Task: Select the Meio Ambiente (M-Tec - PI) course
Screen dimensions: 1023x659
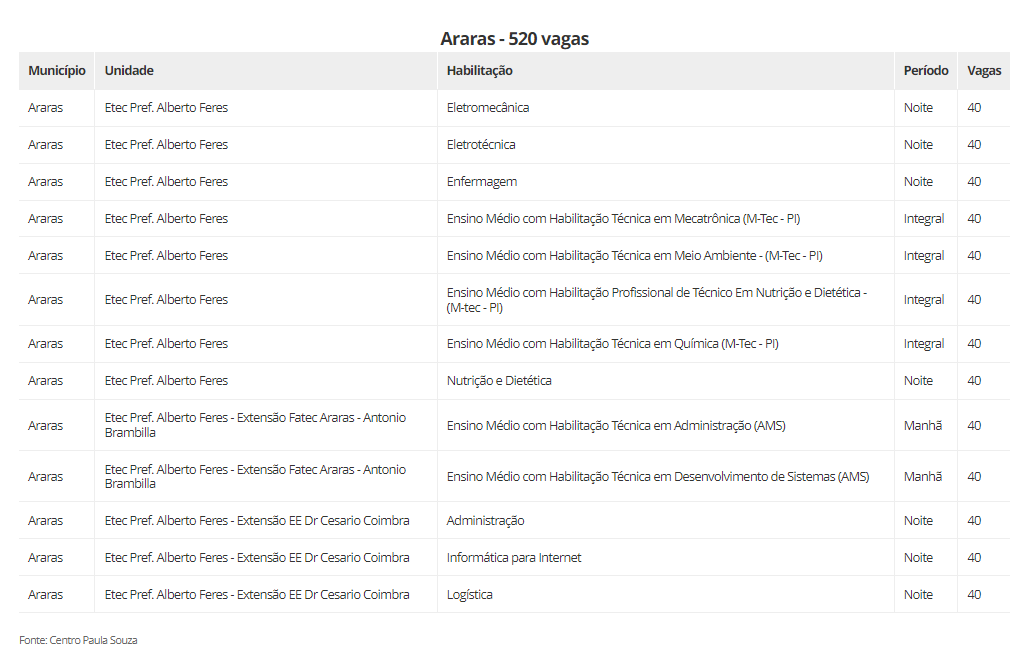Action: [634, 256]
